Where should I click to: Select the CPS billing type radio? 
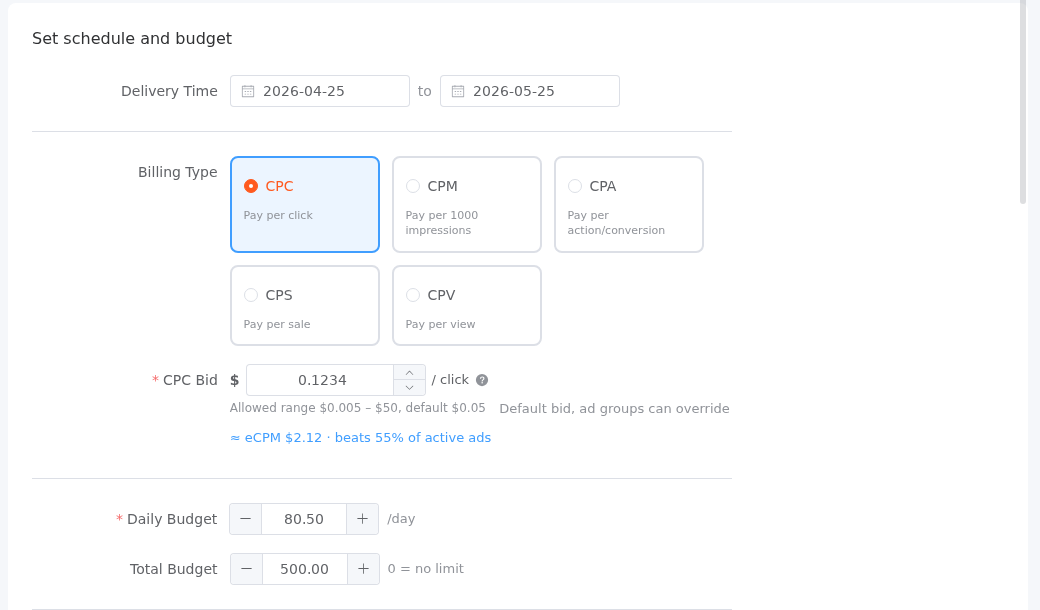[x=251, y=295]
